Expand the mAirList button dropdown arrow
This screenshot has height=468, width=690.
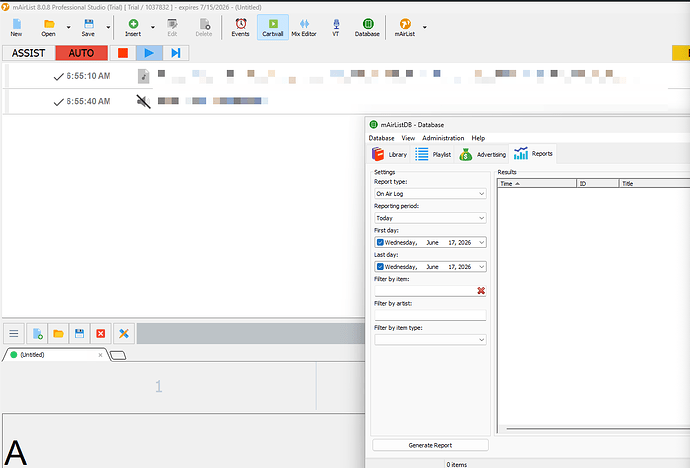pos(425,27)
